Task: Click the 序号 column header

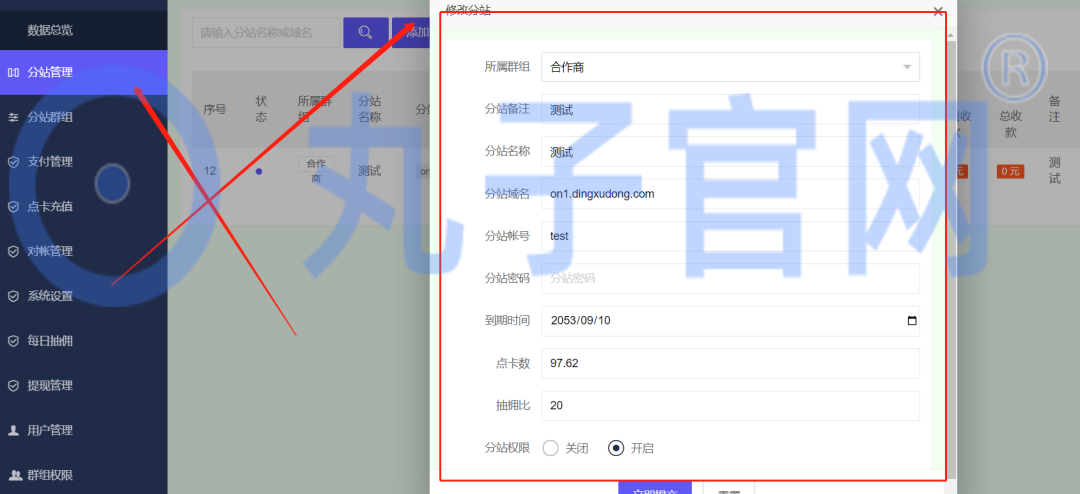Action: pyautogui.click(x=214, y=110)
